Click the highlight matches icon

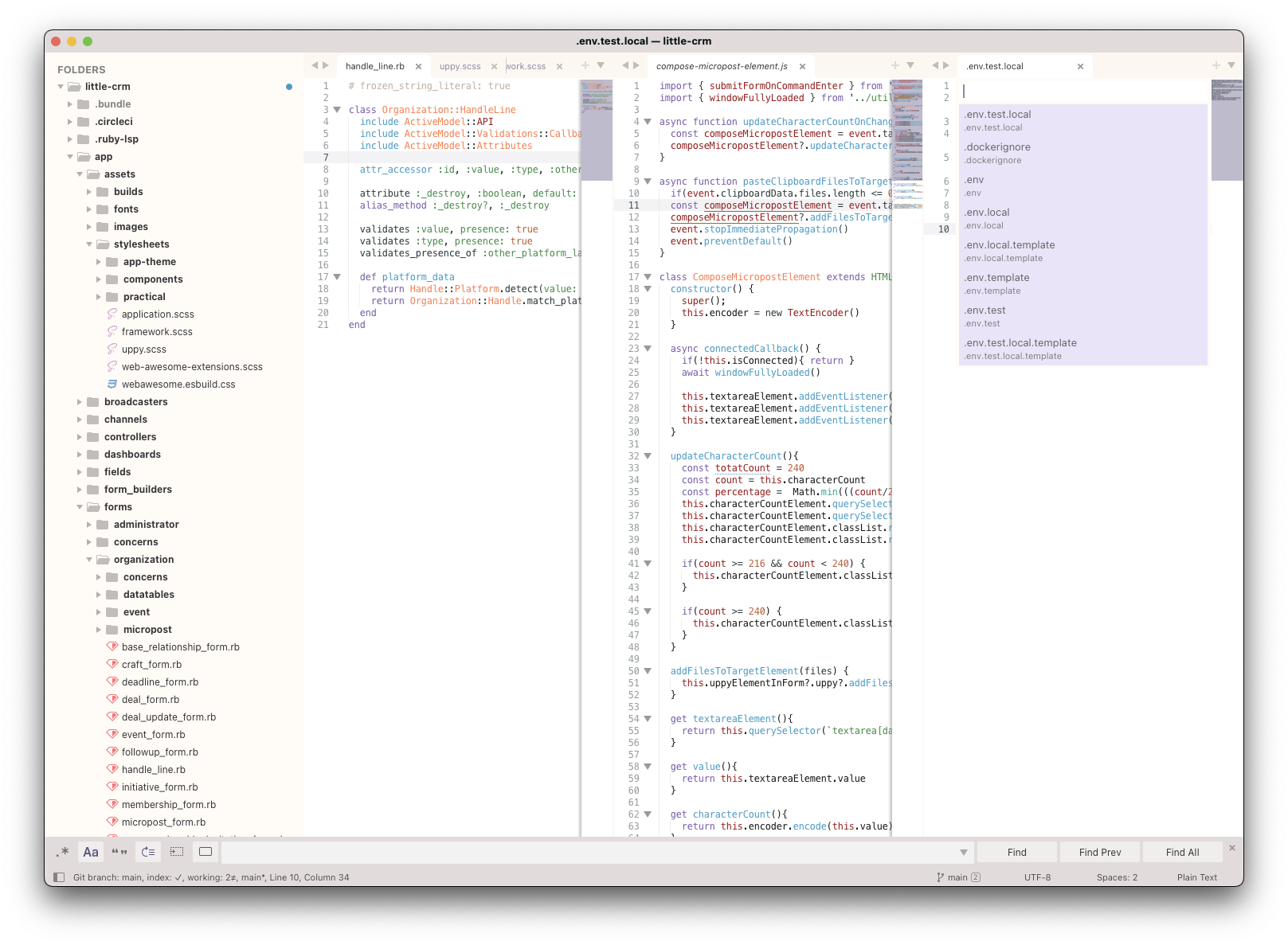206,852
